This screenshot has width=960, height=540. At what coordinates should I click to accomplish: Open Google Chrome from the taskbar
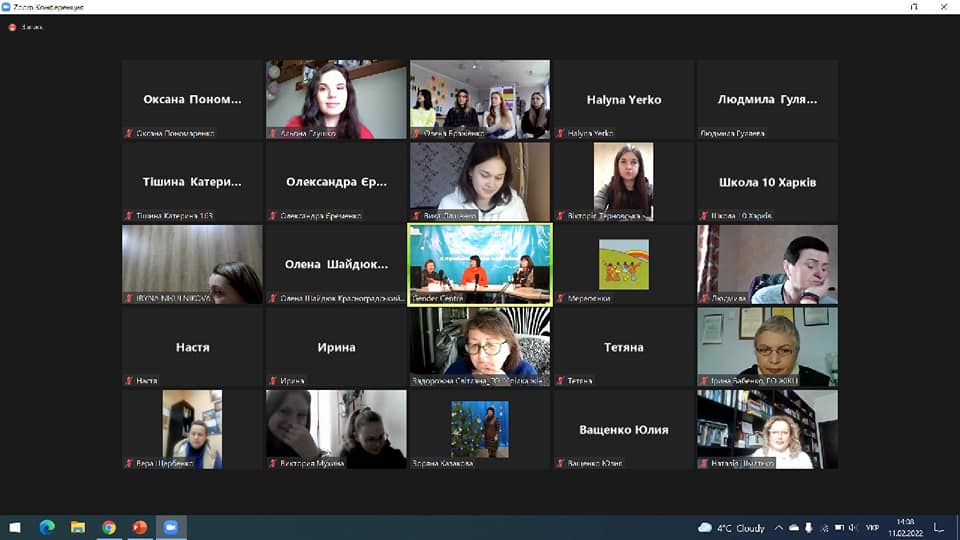coord(109,527)
